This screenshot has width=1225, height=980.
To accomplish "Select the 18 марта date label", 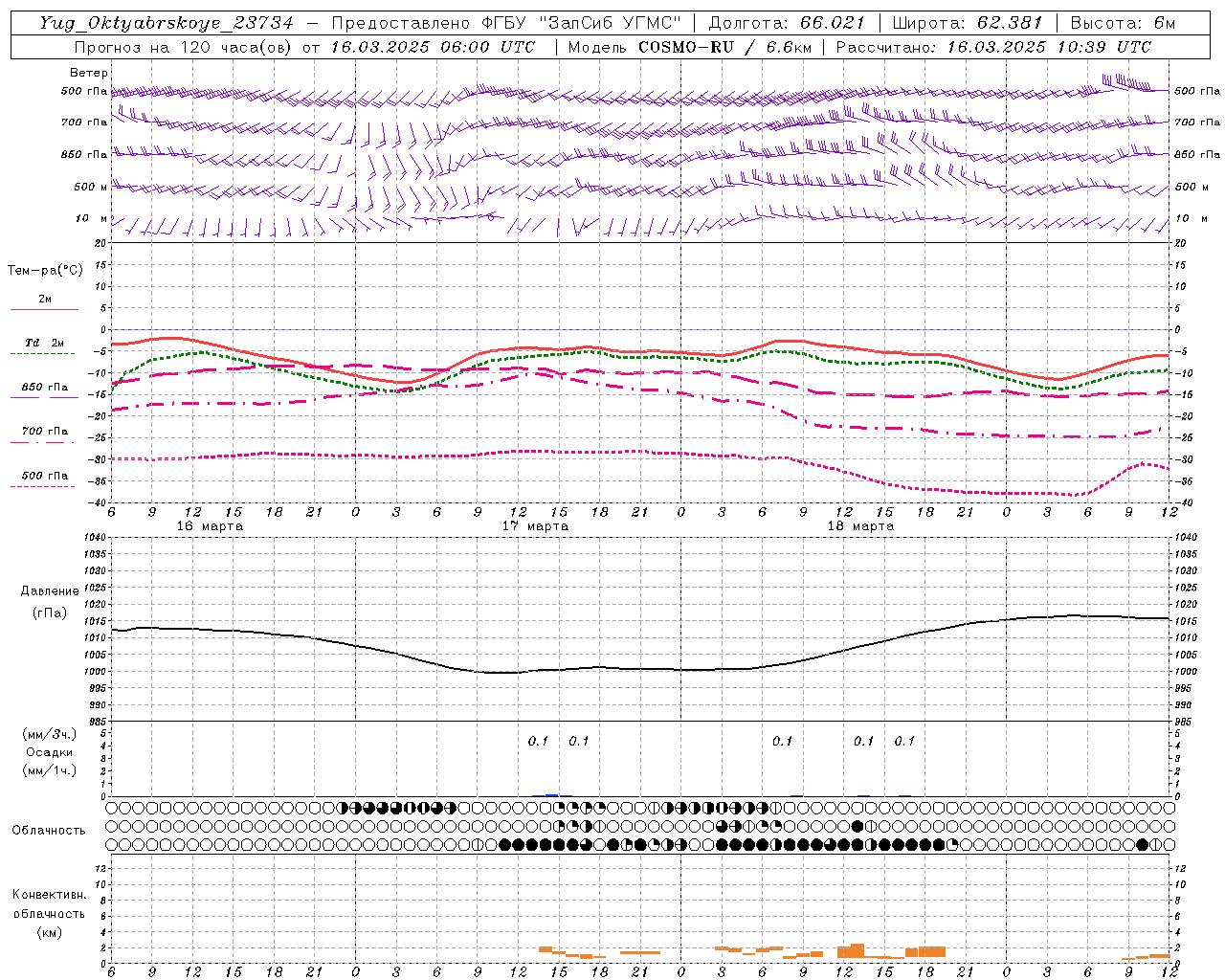I will (861, 525).
